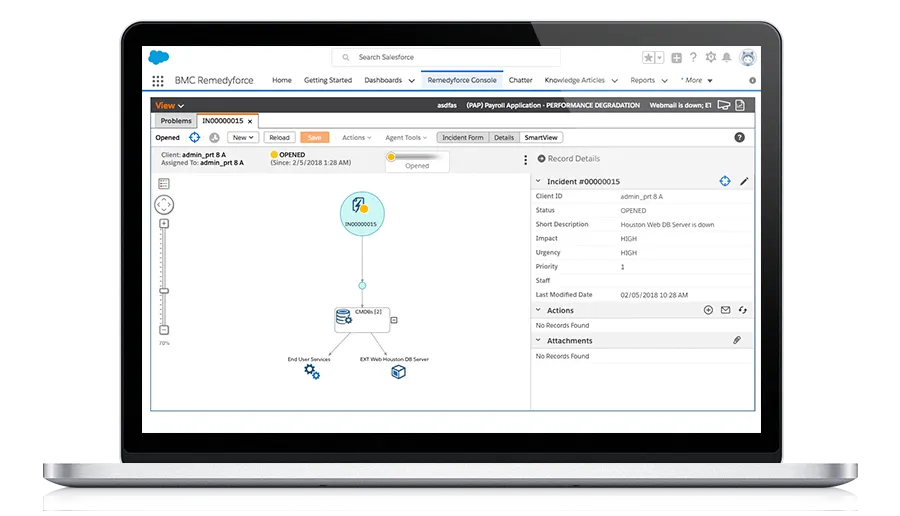Select the IN00000015 incident node
The image size is (900, 516).
pos(362,214)
